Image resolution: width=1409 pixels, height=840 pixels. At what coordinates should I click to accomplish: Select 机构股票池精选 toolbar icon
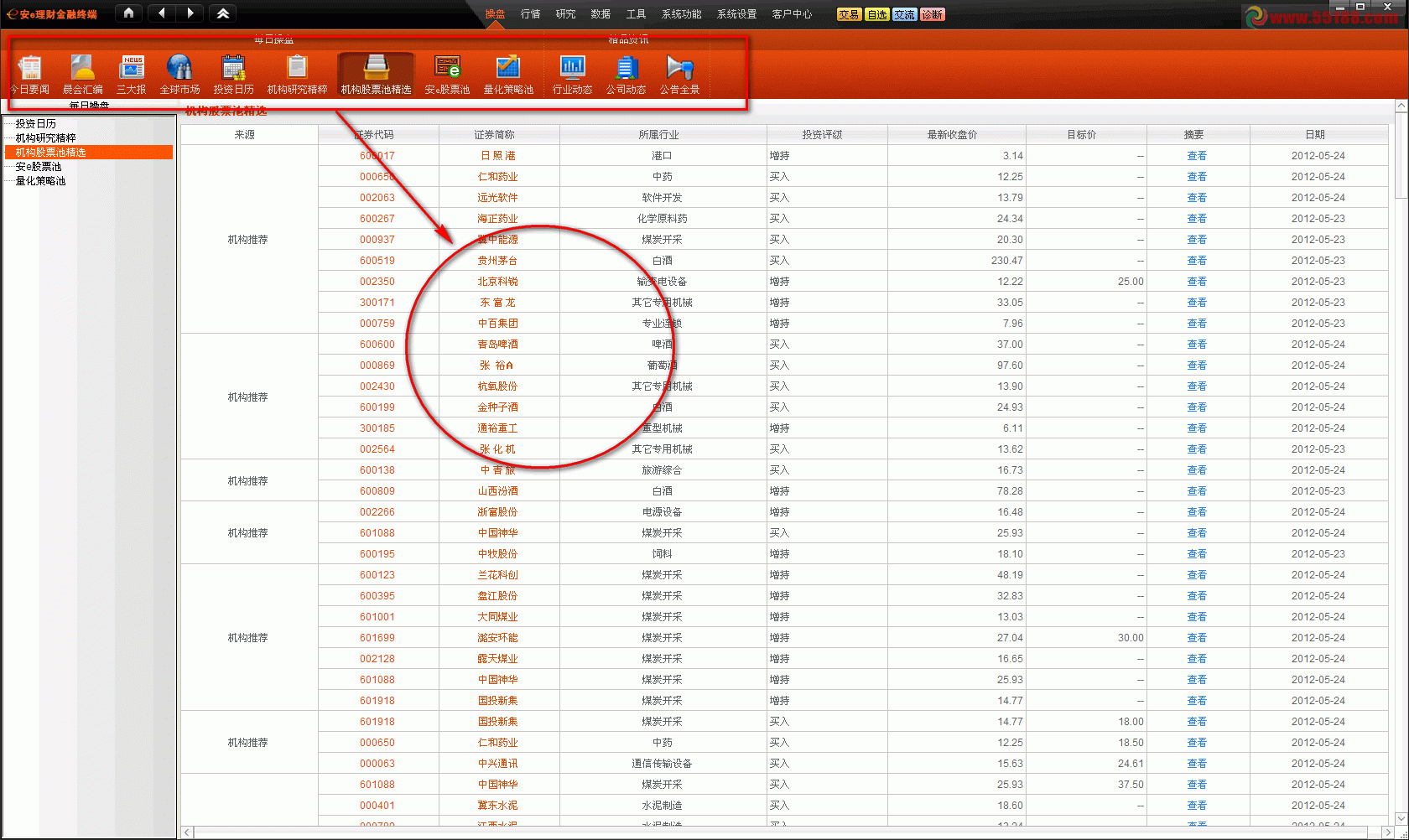point(376,75)
